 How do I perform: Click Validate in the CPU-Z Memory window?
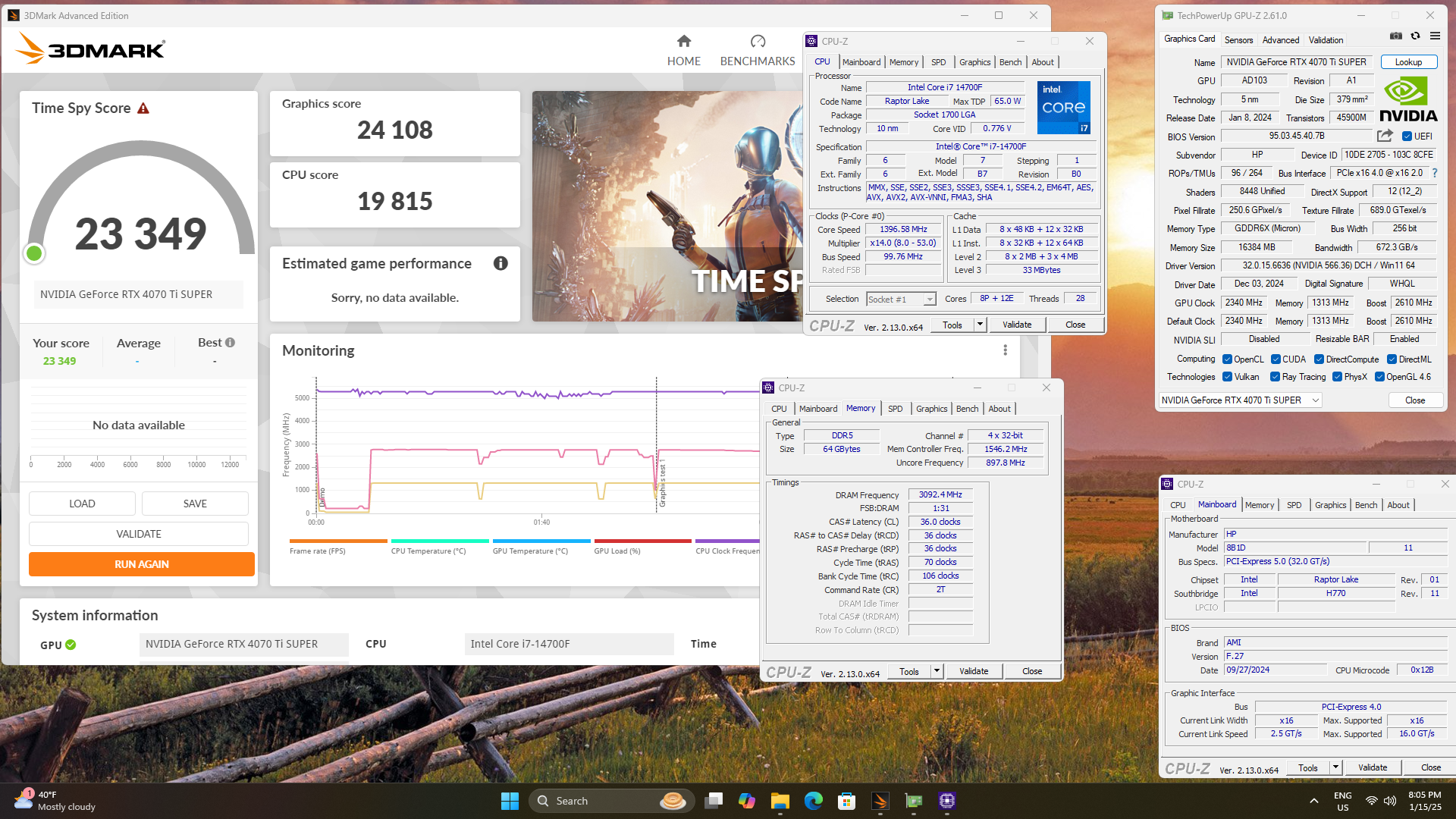(974, 671)
